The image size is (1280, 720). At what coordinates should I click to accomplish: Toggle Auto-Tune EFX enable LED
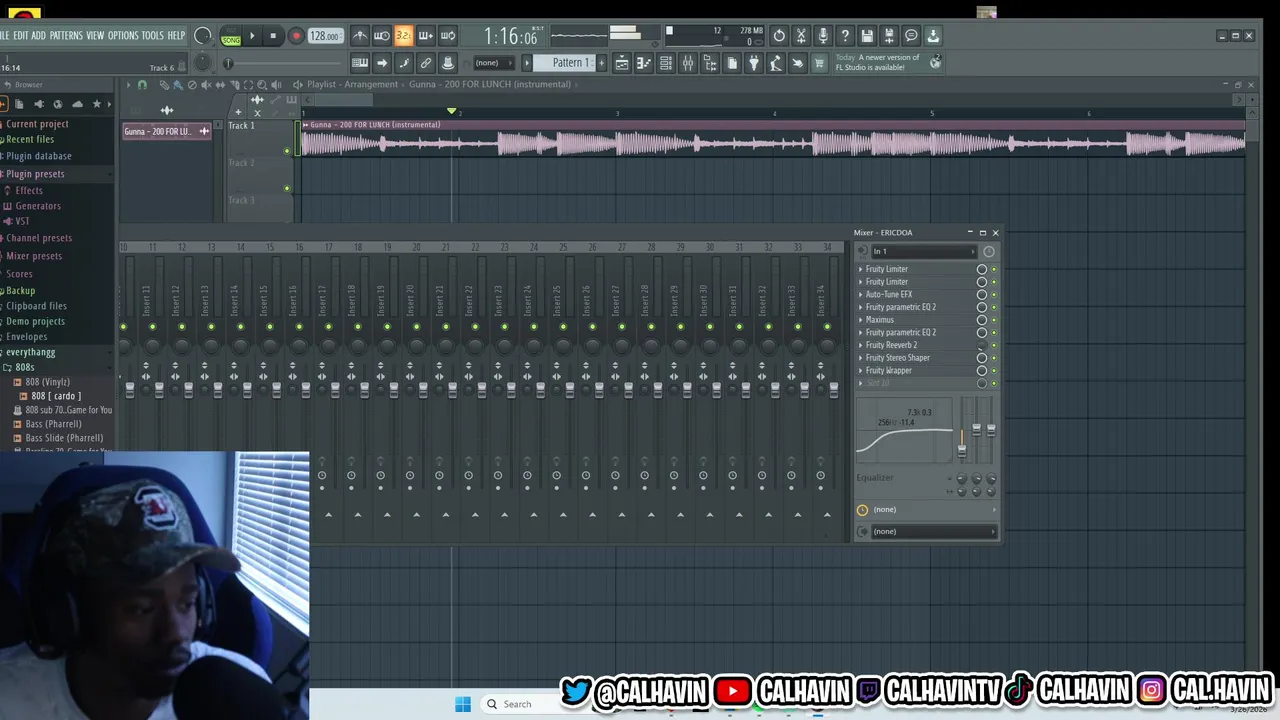[x=994, y=295]
